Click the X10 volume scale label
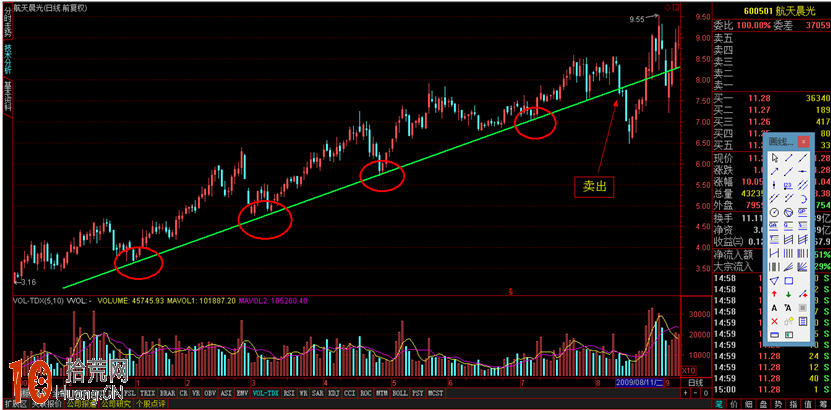 click(688, 370)
